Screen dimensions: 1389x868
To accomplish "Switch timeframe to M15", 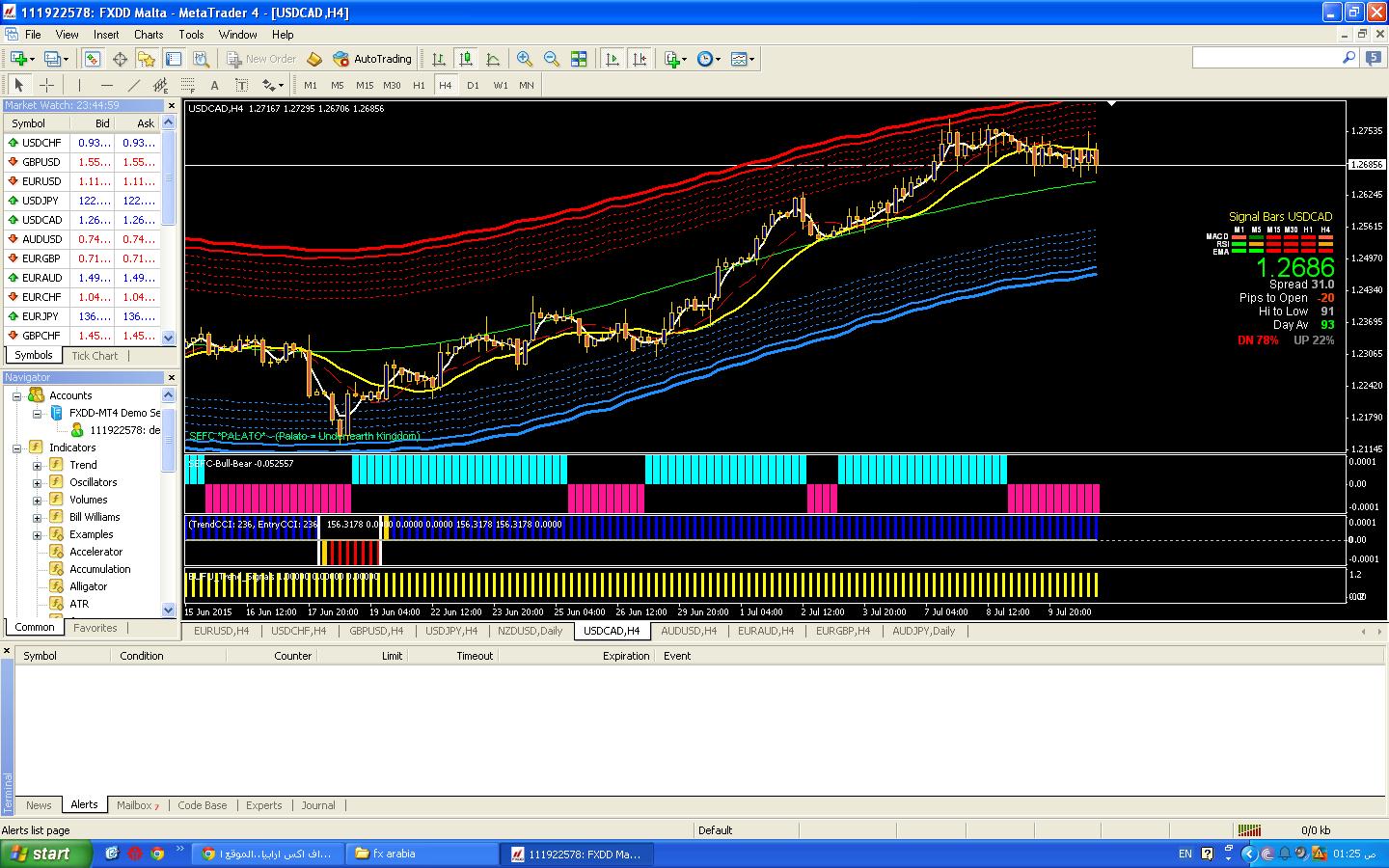I will (x=365, y=85).
